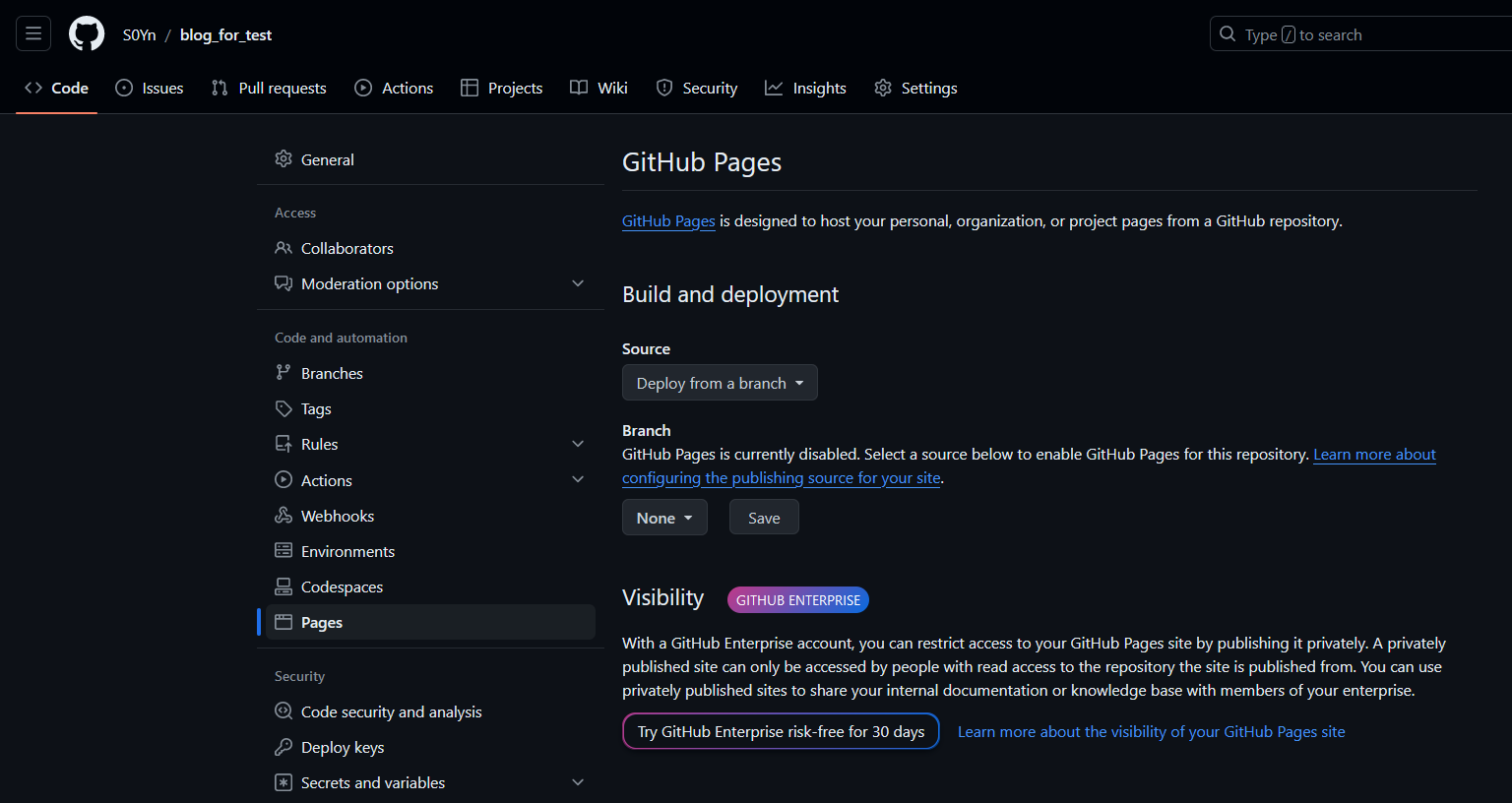Open Codespaces settings
The width and height of the screenshot is (1512, 803).
click(x=430, y=587)
